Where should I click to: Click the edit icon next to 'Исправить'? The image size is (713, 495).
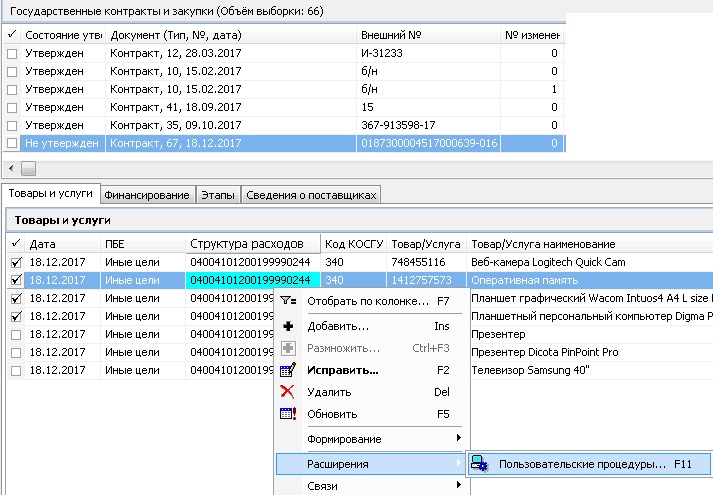click(x=288, y=370)
